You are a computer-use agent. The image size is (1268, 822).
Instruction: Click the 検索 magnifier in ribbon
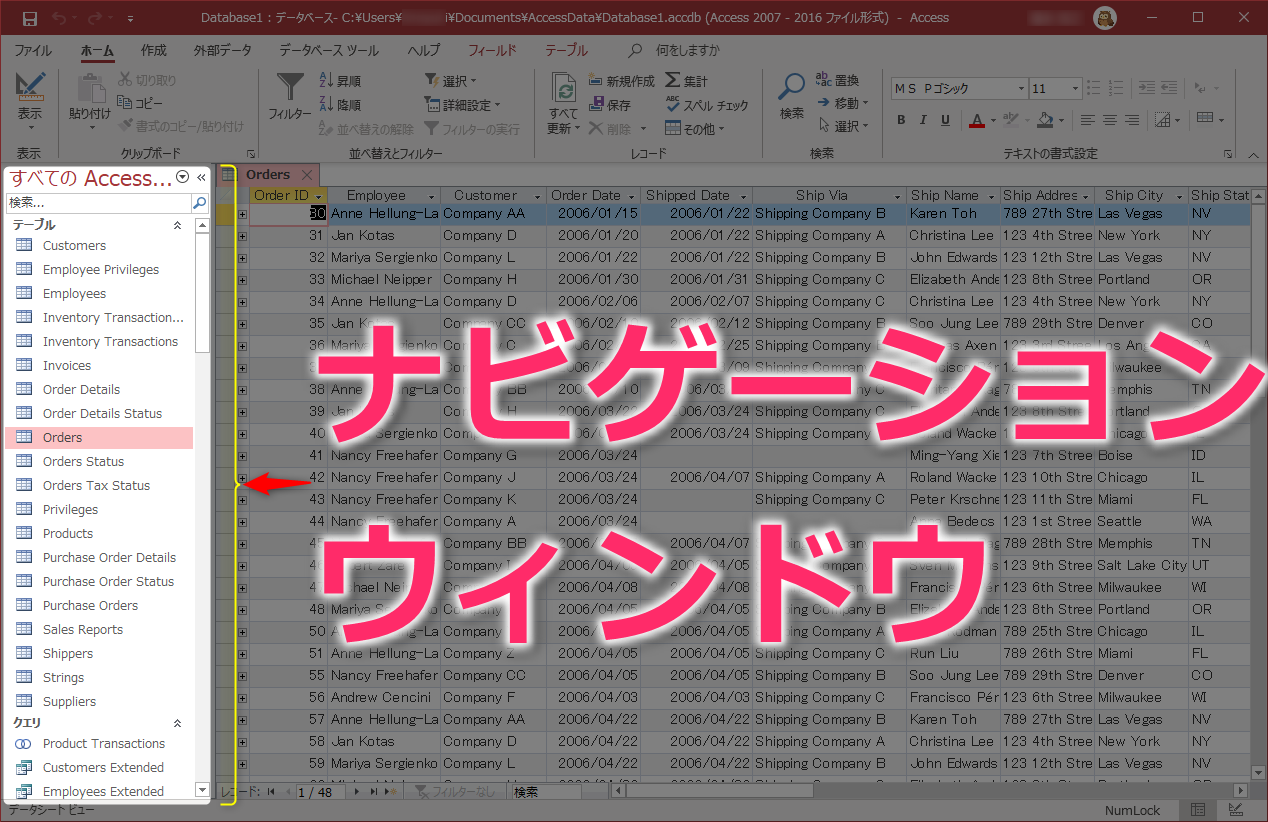coord(792,90)
